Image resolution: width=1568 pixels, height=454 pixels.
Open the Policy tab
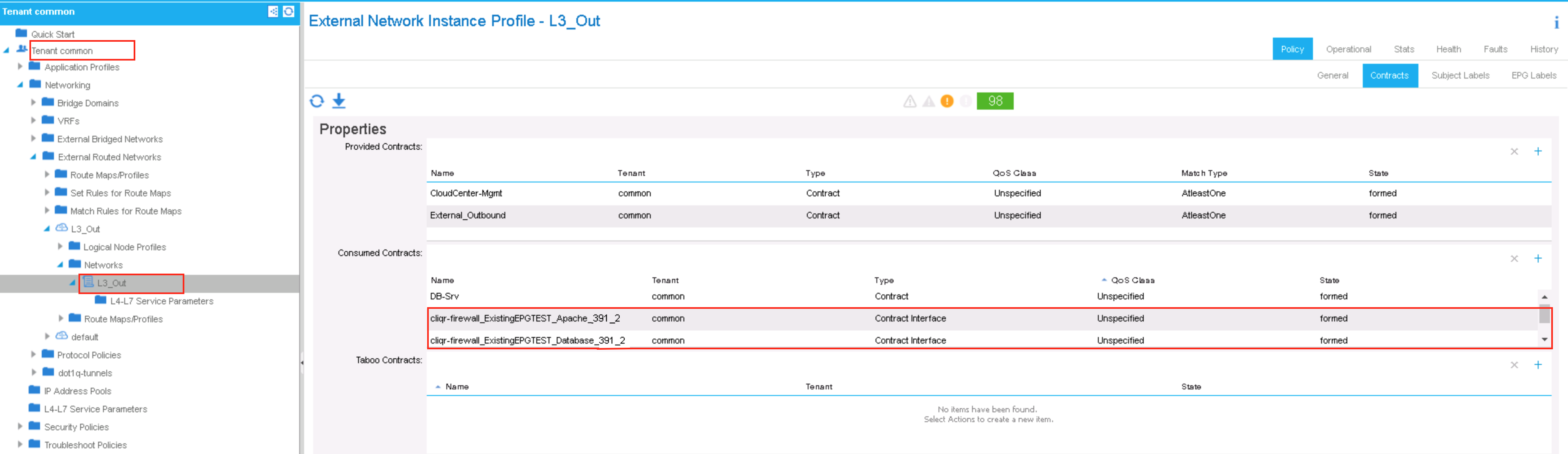(1292, 49)
